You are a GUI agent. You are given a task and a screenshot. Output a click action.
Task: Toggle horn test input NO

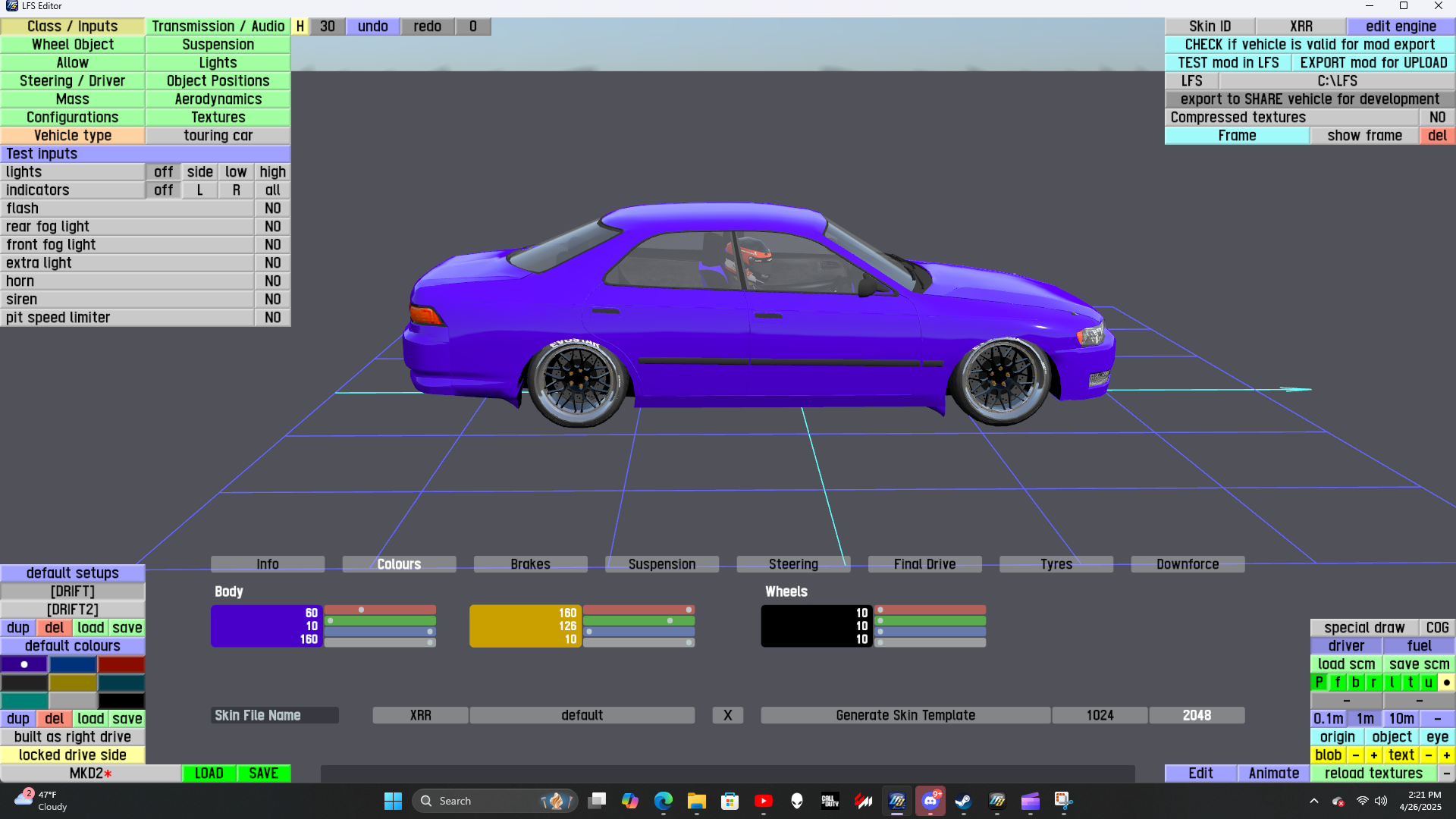[272, 281]
